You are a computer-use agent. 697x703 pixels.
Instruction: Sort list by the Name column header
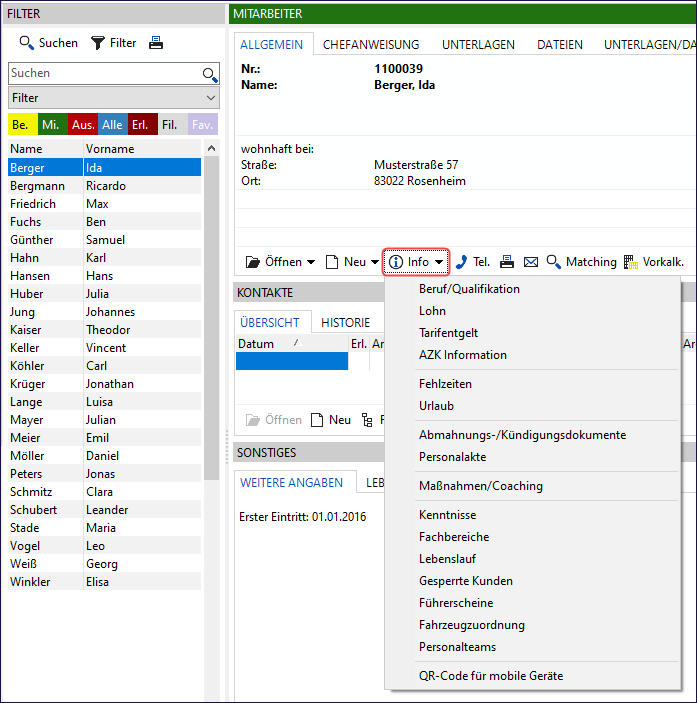pyautogui.click(x=46, y=149)
